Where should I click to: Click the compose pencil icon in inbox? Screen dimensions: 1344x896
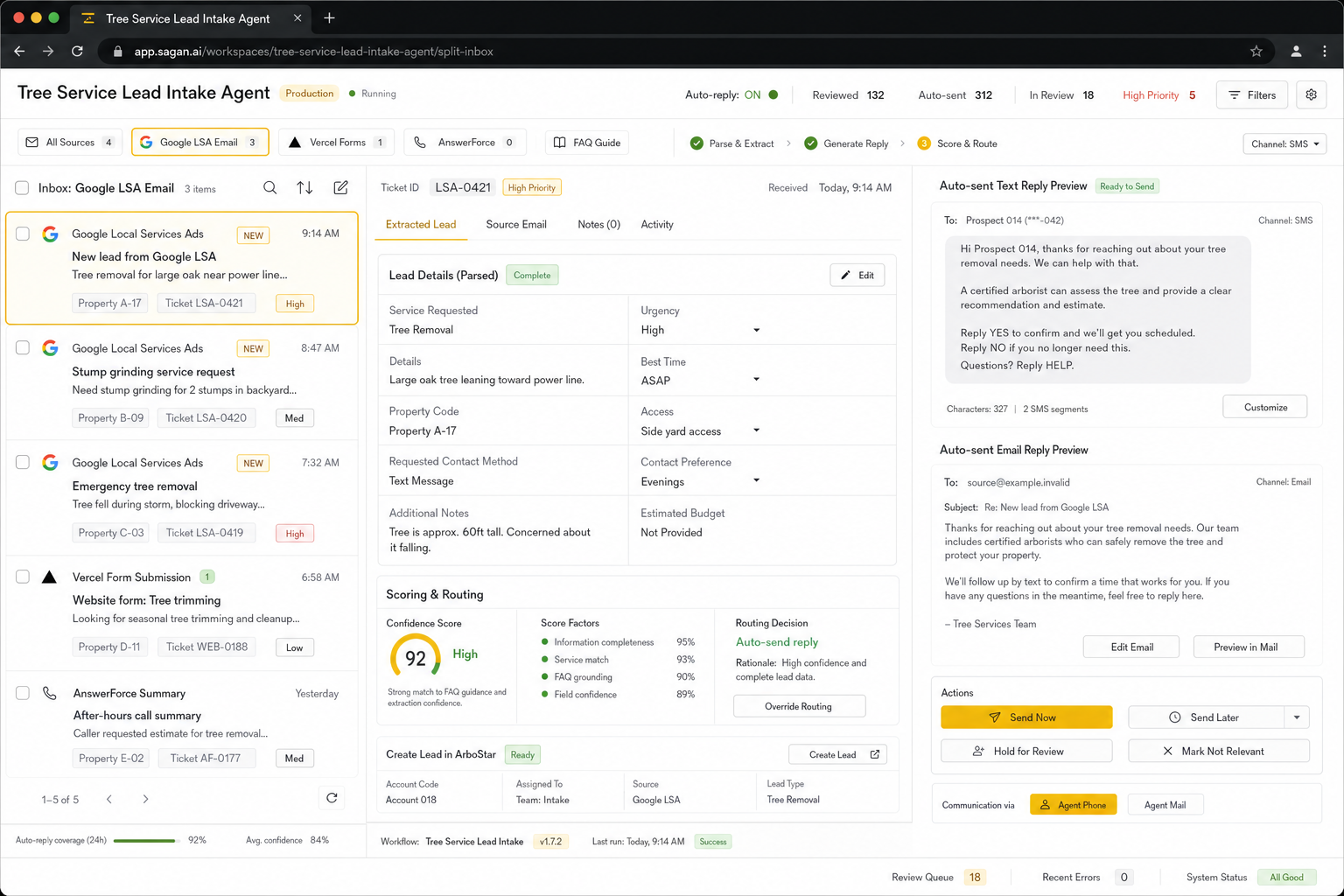[x=341, y=188]
